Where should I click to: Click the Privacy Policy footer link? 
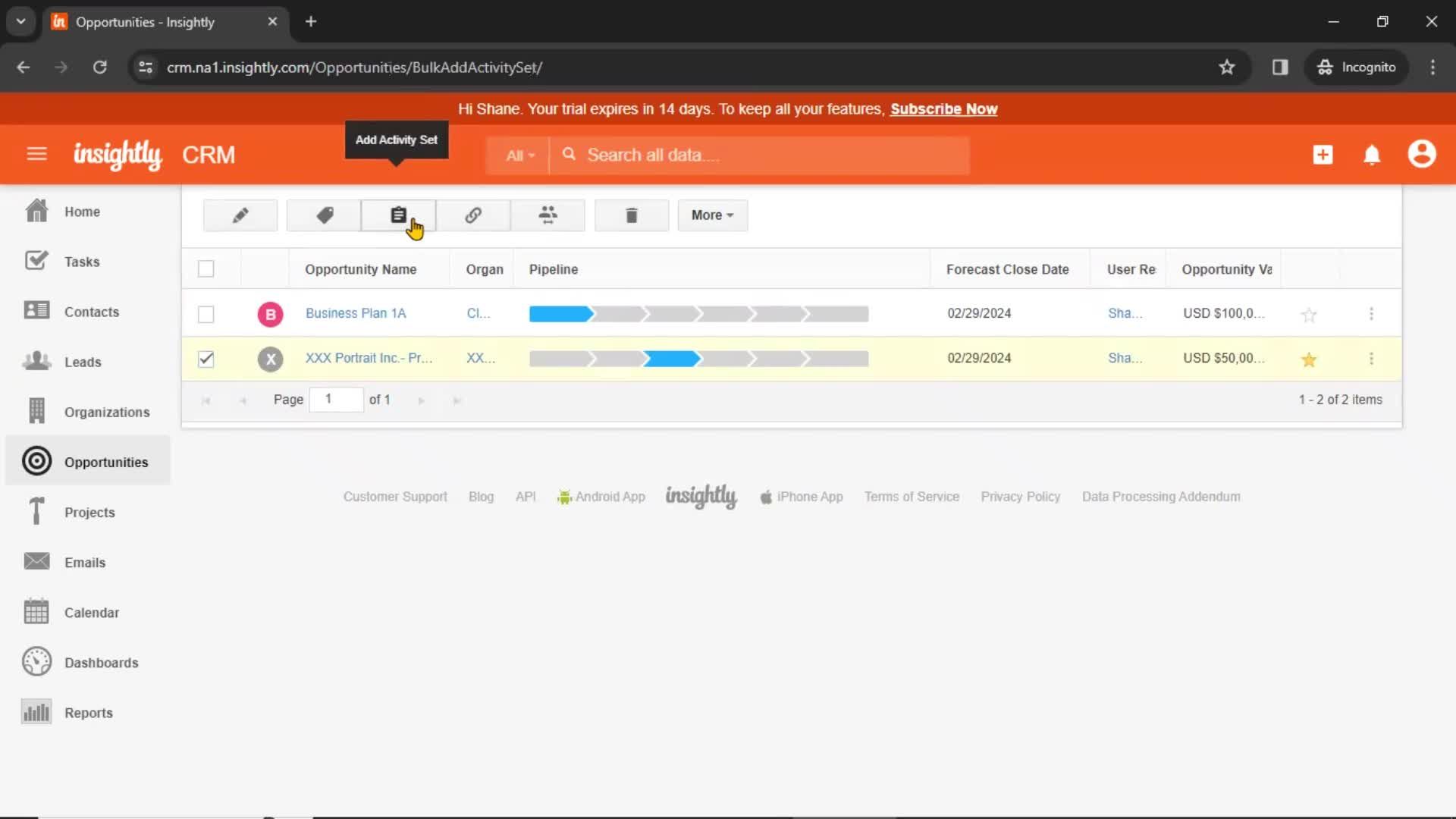(x=1020, y=497)
